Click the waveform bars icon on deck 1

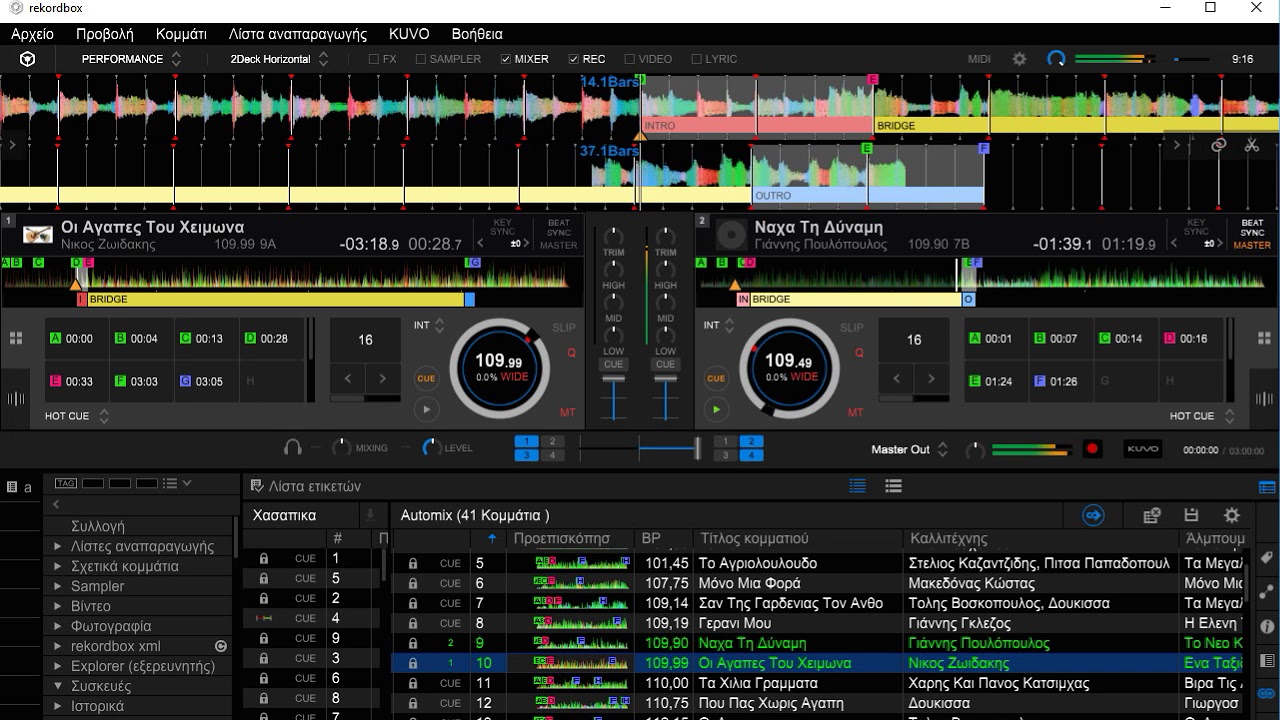(16, 398)
